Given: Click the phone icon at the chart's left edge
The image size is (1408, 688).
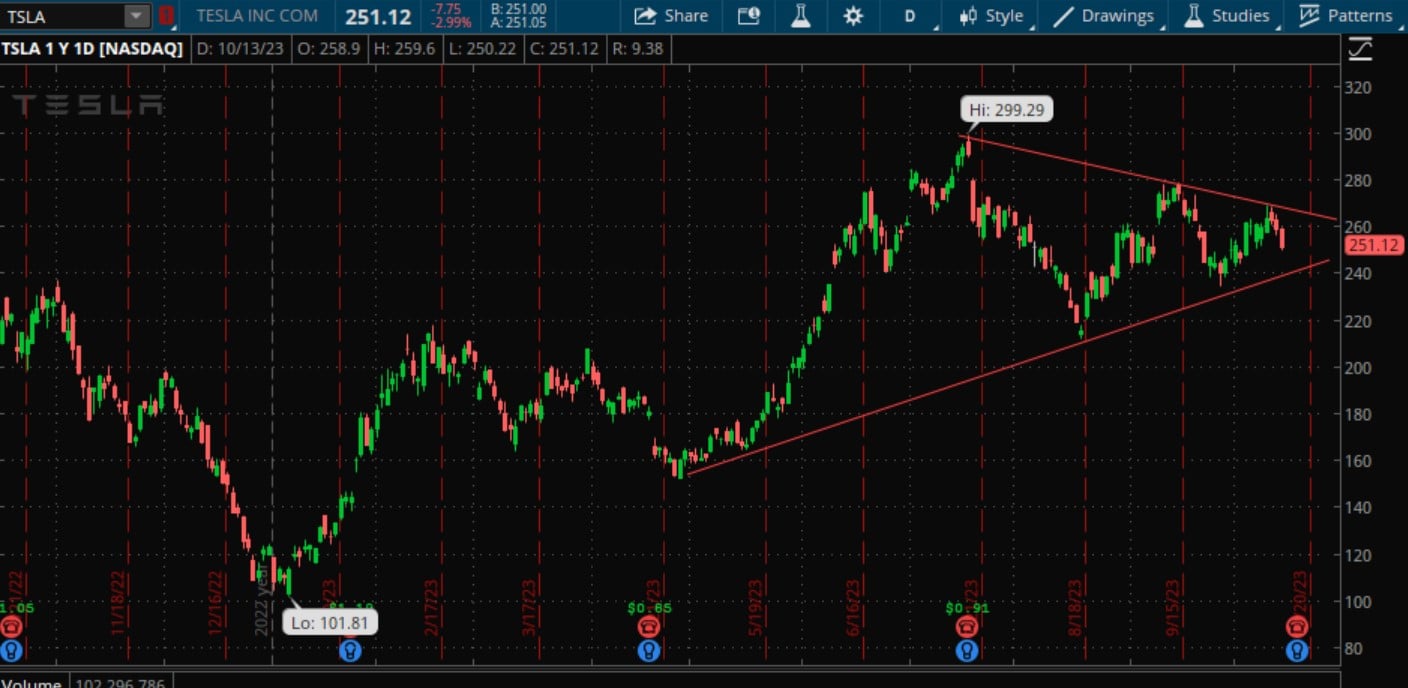Looking at the screenshot, I should pos(11,627).
